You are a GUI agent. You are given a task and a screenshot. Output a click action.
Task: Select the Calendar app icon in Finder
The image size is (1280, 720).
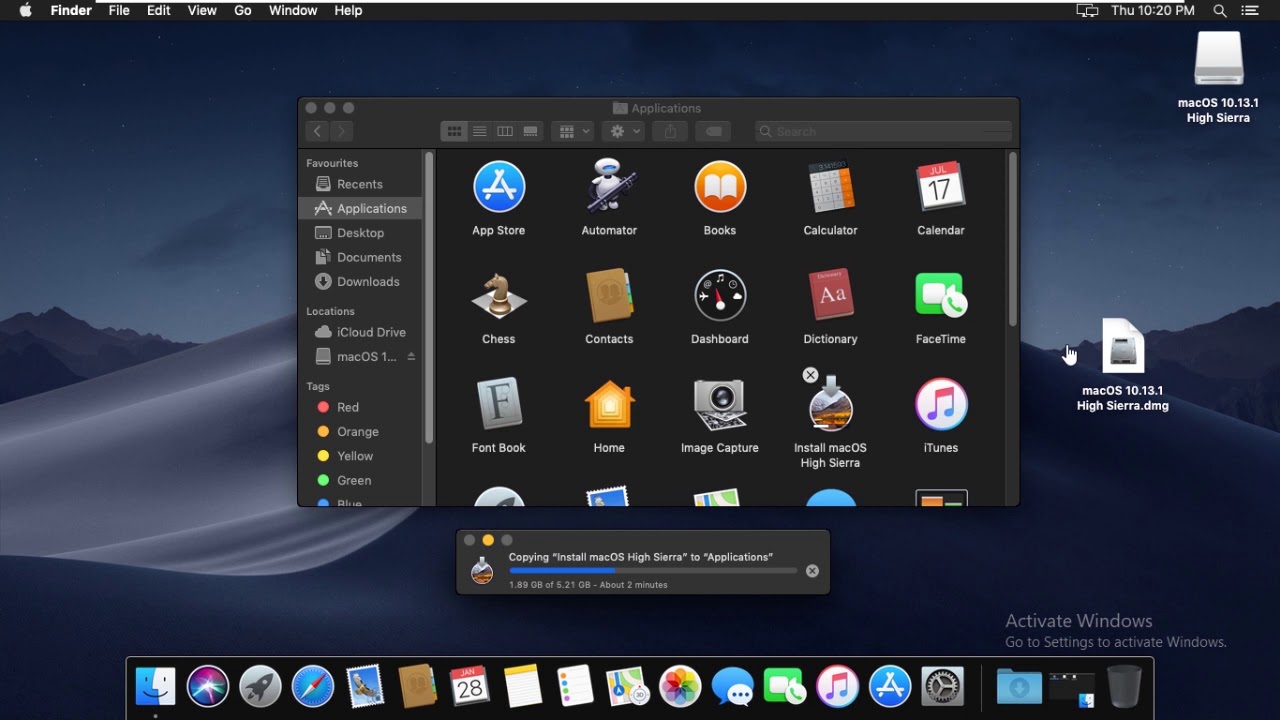point(941,187)
